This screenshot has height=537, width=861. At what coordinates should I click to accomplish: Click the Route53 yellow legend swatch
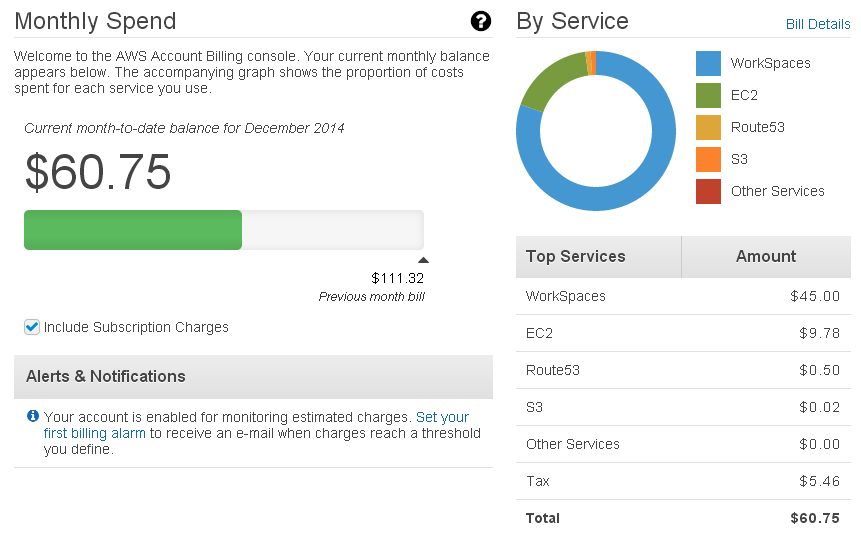click(708, 127)
